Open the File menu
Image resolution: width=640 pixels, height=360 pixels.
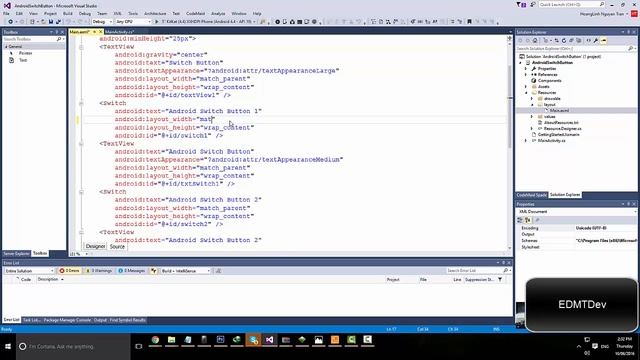(6, 13)
